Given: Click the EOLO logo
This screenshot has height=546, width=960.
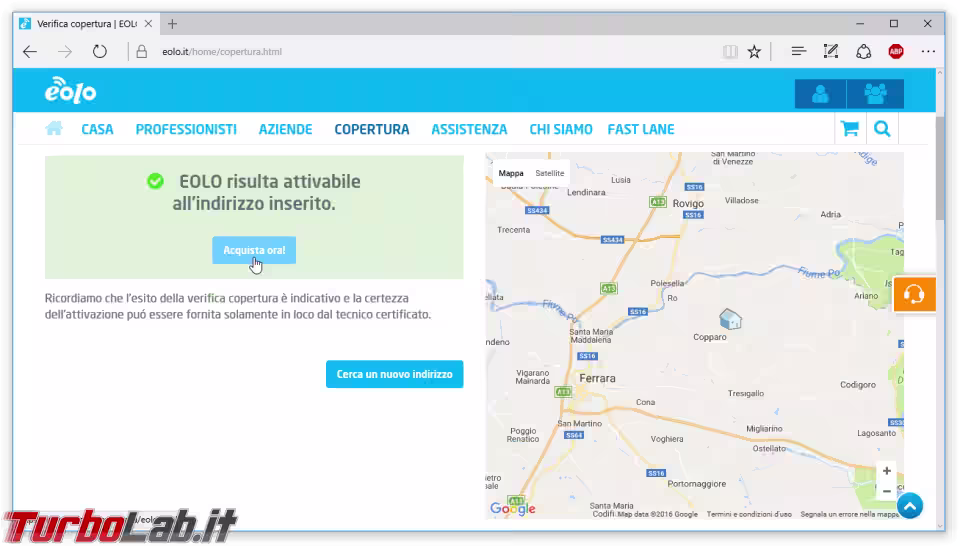Looking at the screenshot, I should point(70,91).
